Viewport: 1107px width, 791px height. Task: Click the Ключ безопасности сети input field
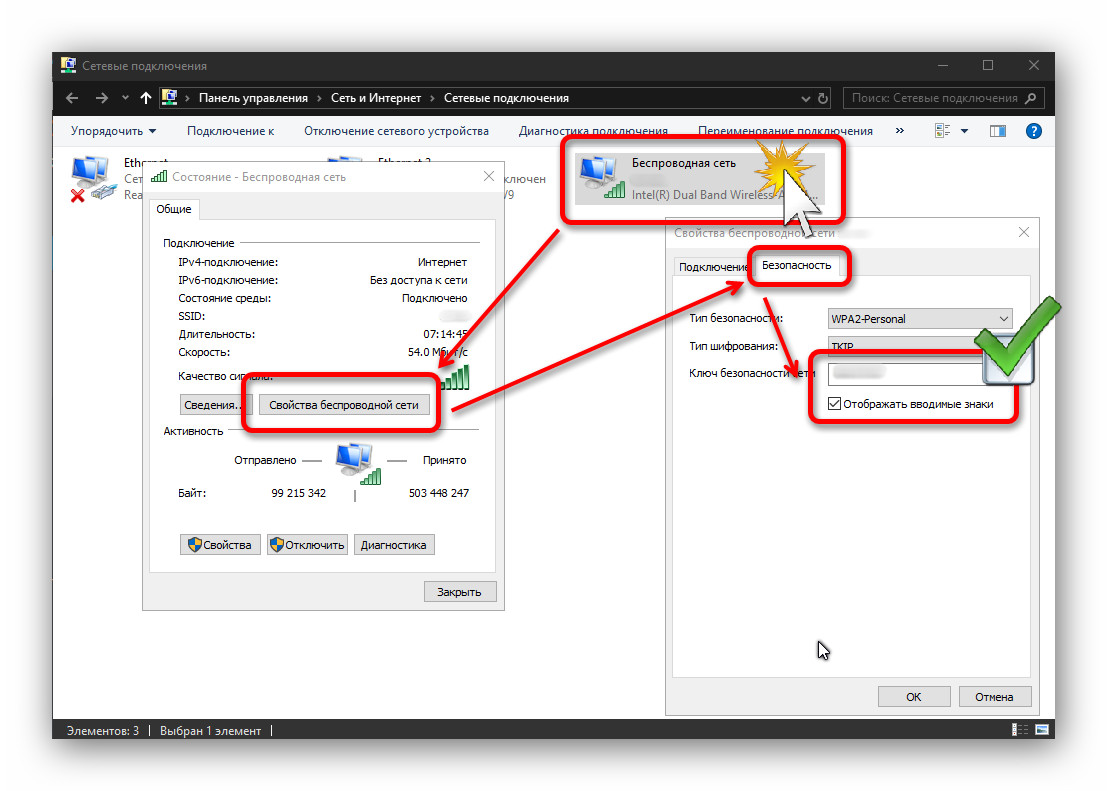click(x=907, y=372)
